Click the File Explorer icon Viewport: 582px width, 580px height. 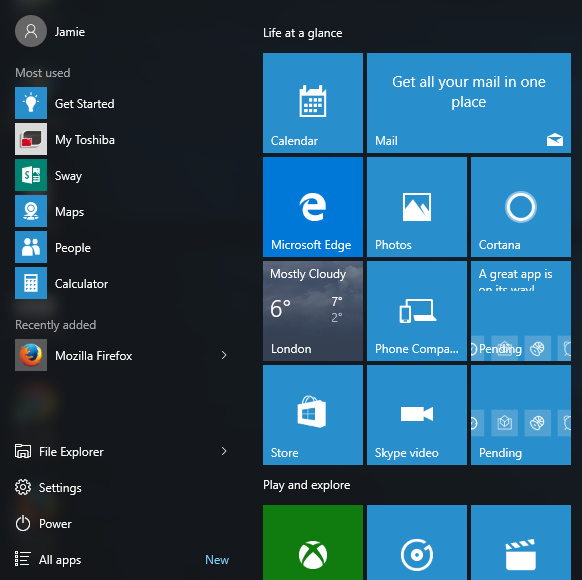click(23, 451)
